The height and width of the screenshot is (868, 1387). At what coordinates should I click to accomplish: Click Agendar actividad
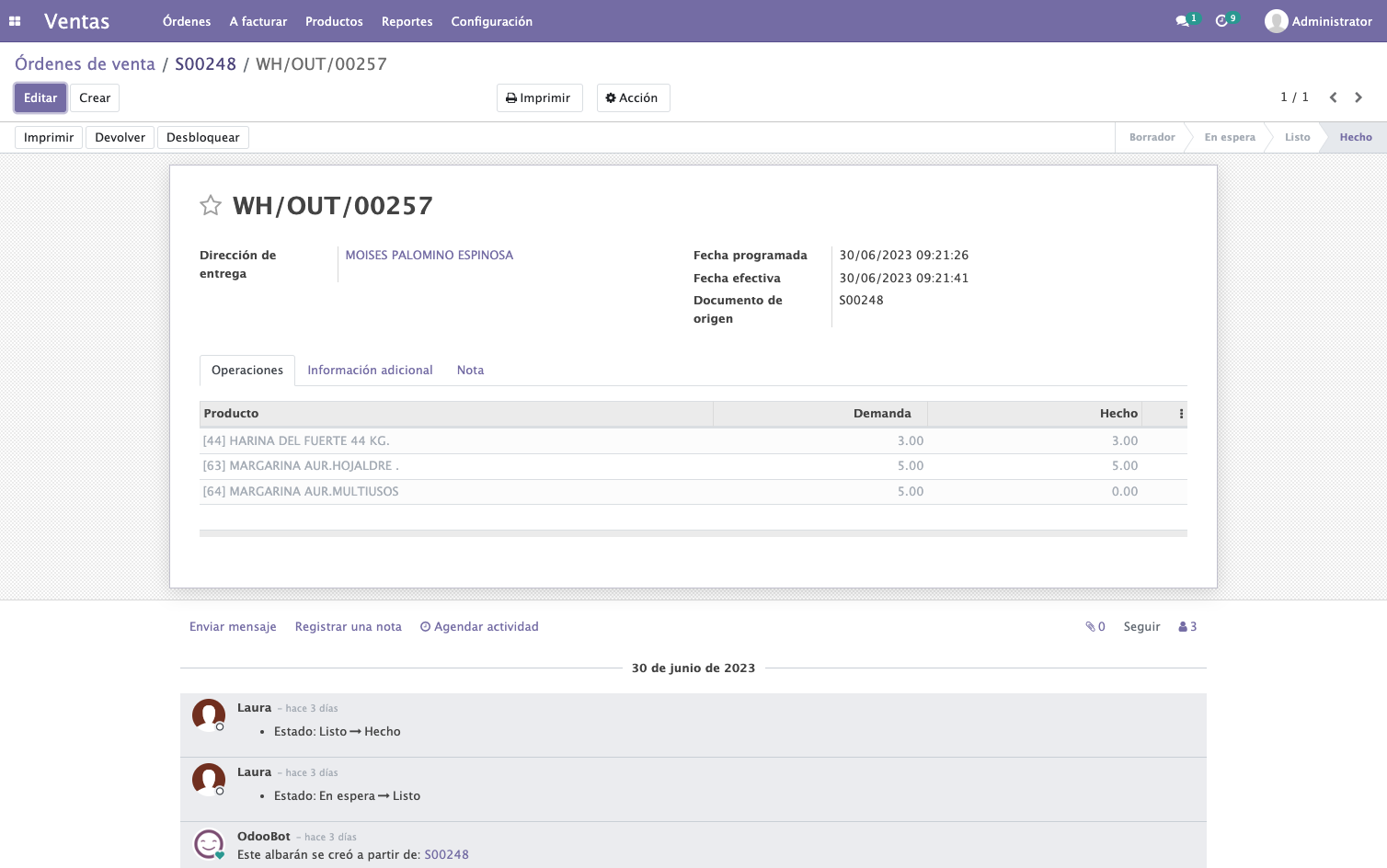[479, 627]
